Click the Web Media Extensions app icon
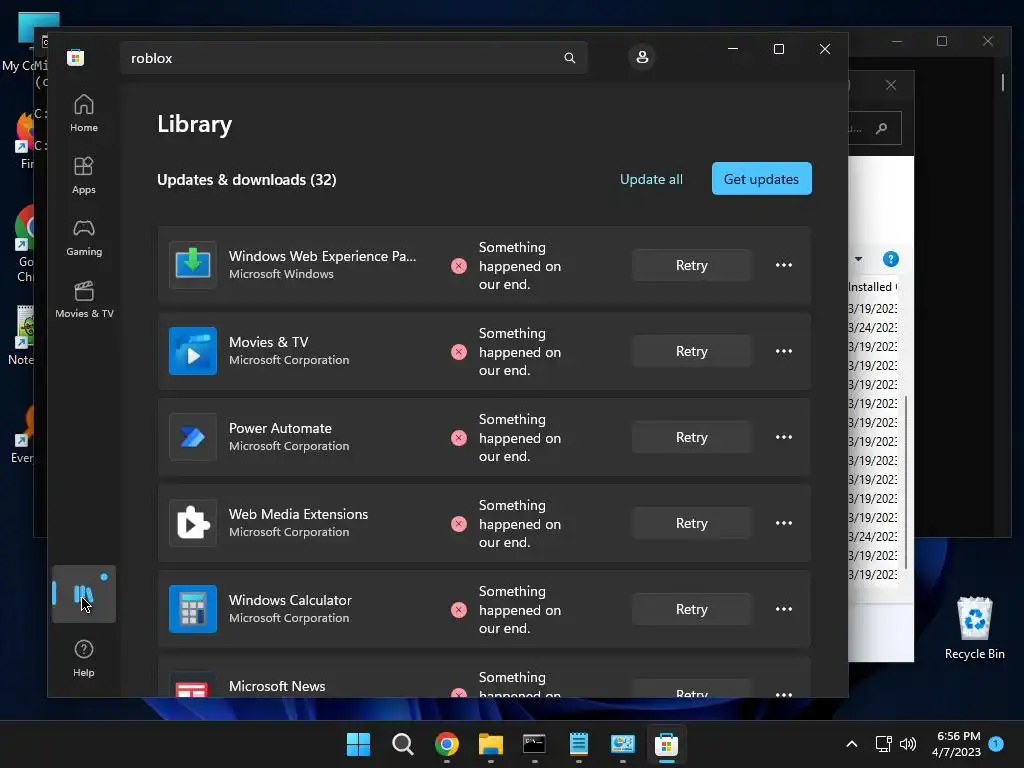1024x768 pixels. click(x=193, y=523)
